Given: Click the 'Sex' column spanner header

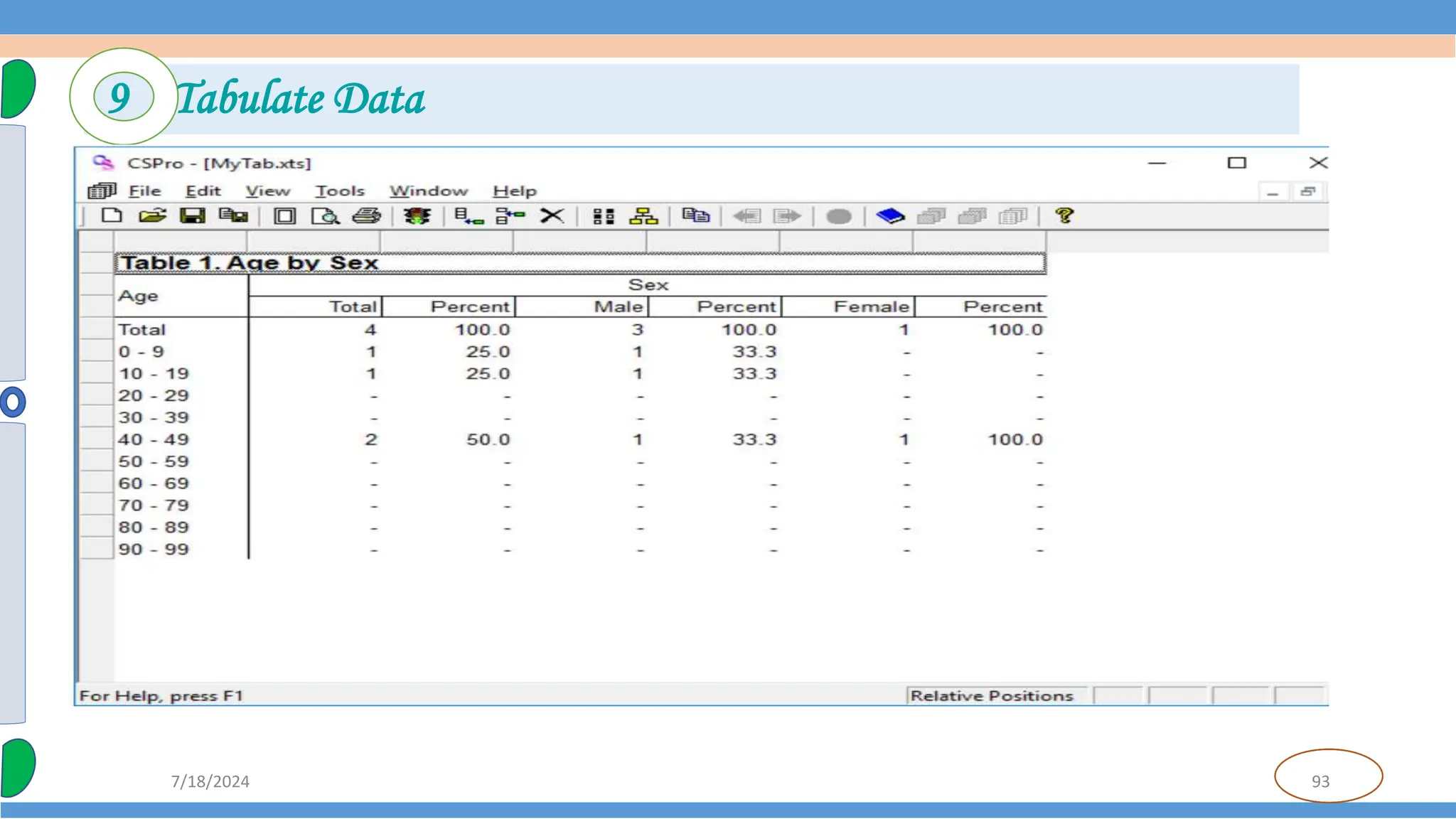Looking at the screenshot, I should click(x=648, y=285).
